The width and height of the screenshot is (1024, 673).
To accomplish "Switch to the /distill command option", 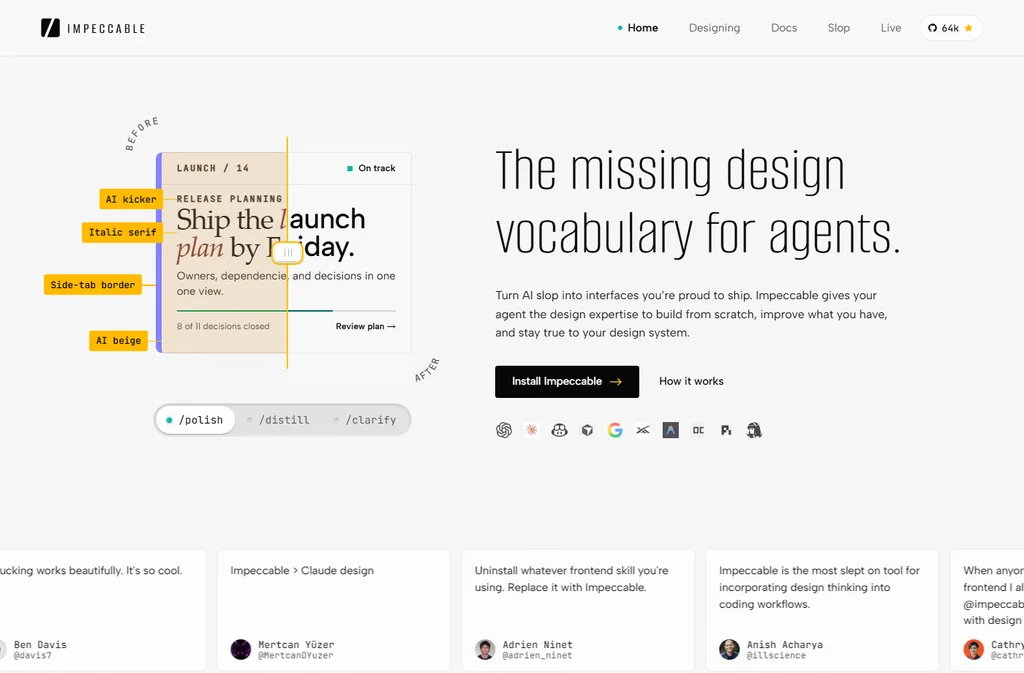I will [278, 420].
